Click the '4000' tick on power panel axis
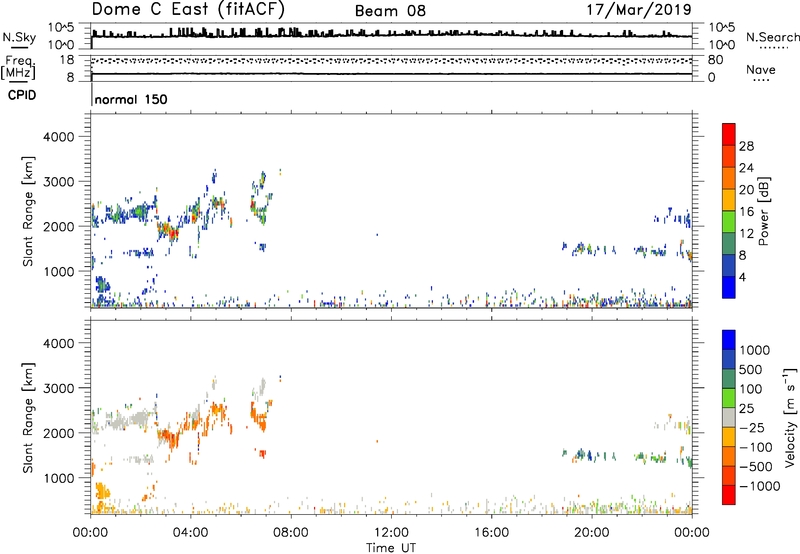 [x=58, y=137]
